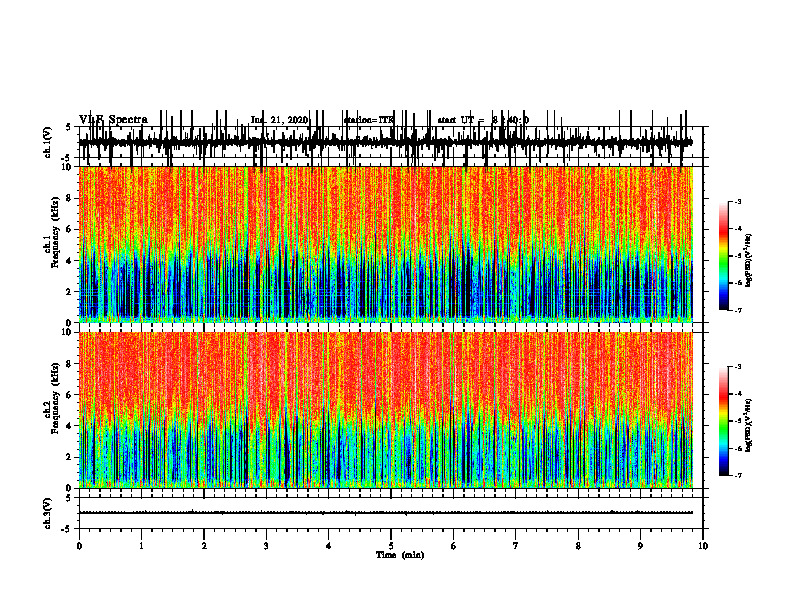Click the ch.1 spectrogram plot area
The height and width of the screenshot is (612, 792).
click(385, 244)
